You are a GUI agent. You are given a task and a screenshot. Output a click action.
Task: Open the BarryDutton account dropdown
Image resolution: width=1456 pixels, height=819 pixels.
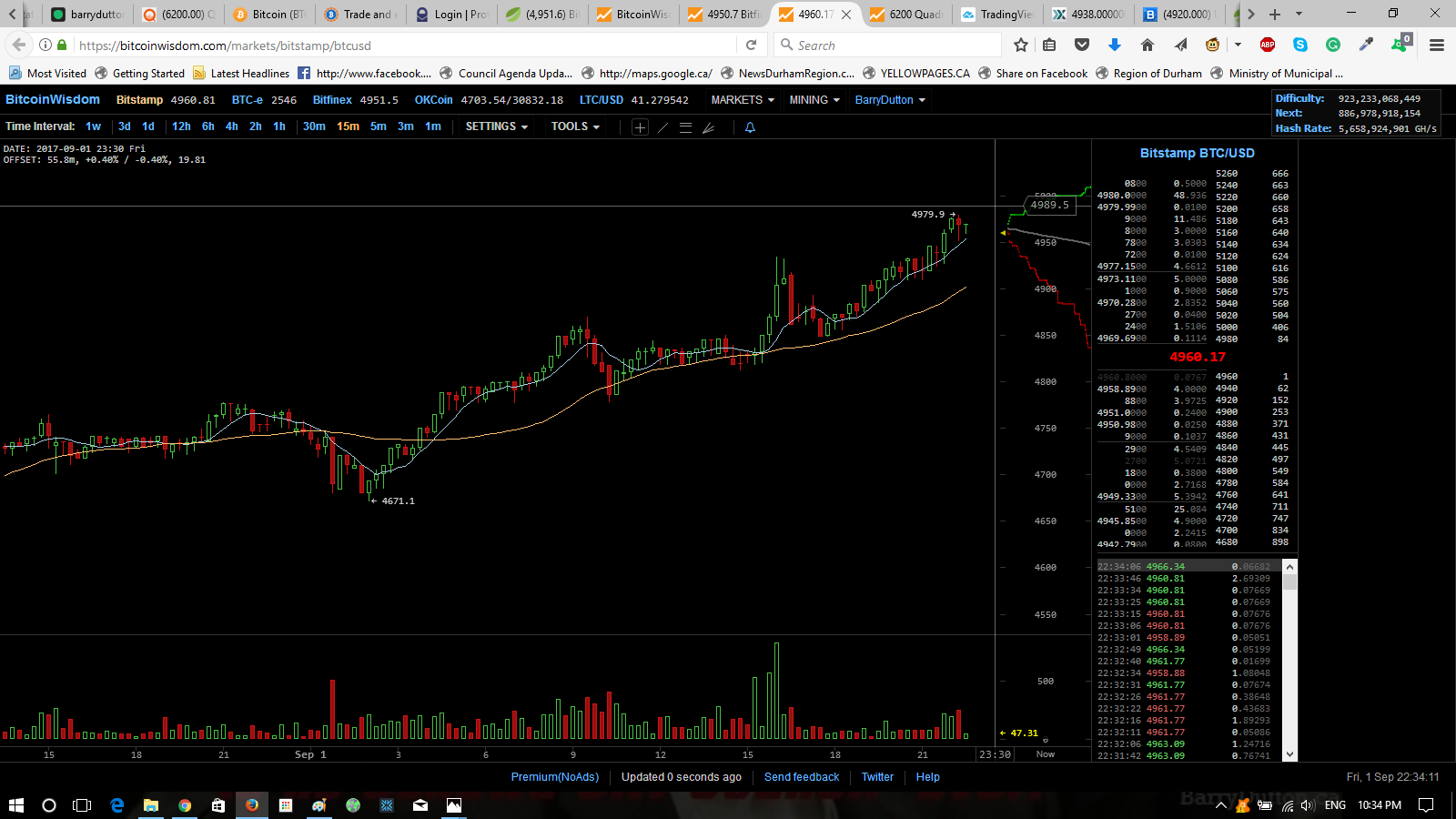tap(890, 100)
